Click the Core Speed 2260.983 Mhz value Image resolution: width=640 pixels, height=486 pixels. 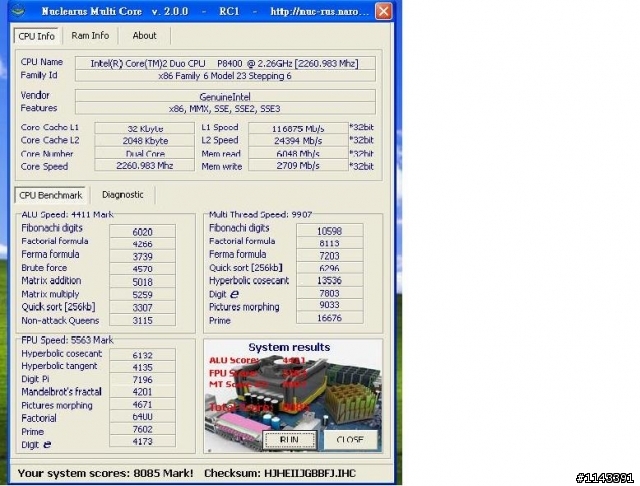144,166
